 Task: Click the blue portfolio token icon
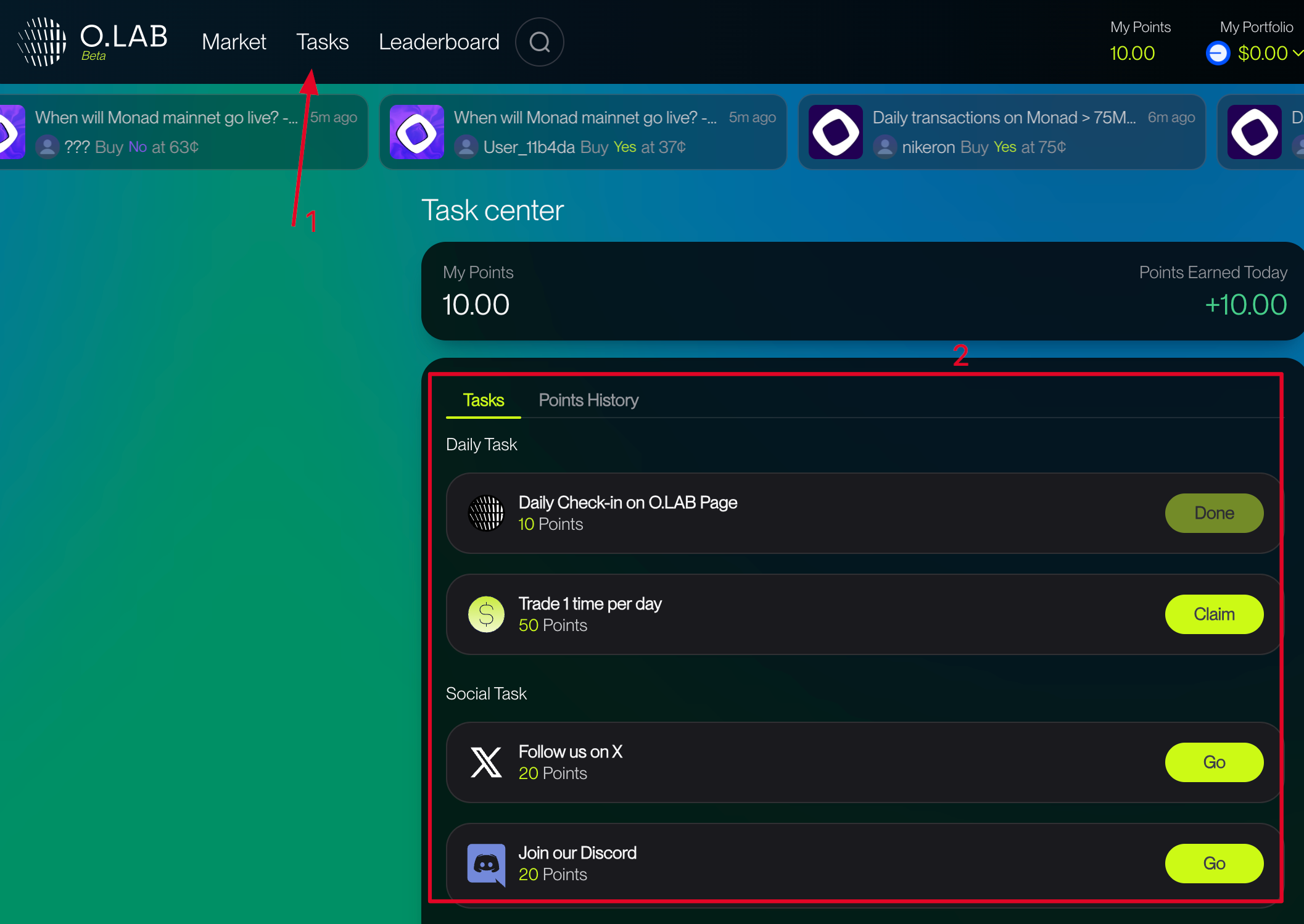[1218, 54]
